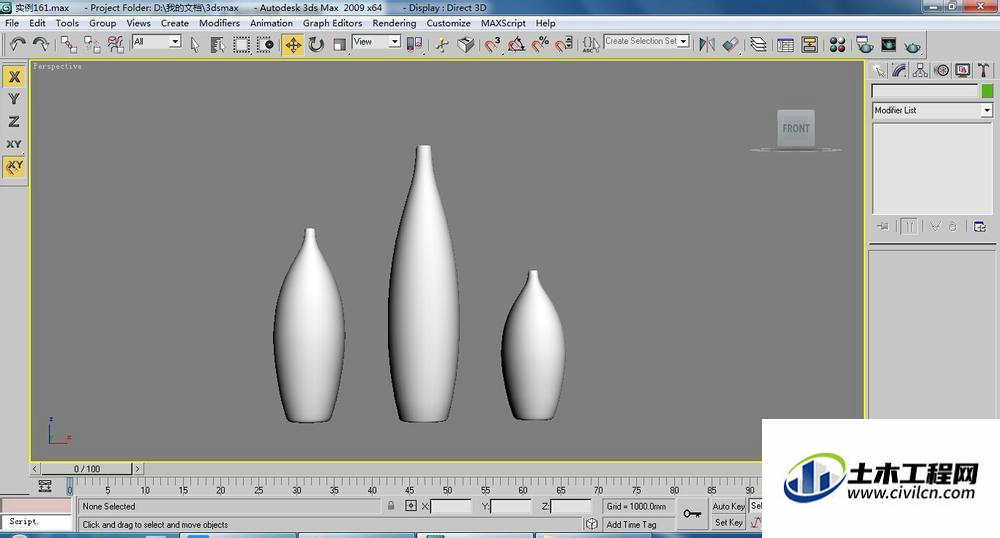This screenshot has height=538, width=1000.
Task: Toggle Window/Crossing selection mode
Action: pos(265,45)
